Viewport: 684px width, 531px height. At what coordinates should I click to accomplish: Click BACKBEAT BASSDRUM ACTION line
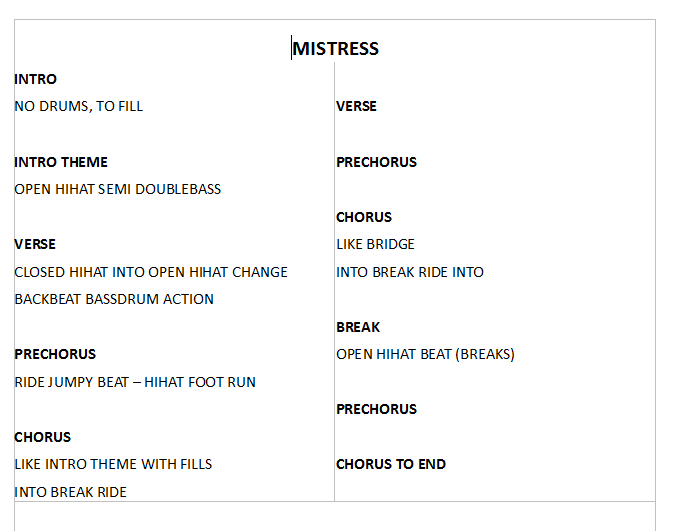tap(114, 299)
